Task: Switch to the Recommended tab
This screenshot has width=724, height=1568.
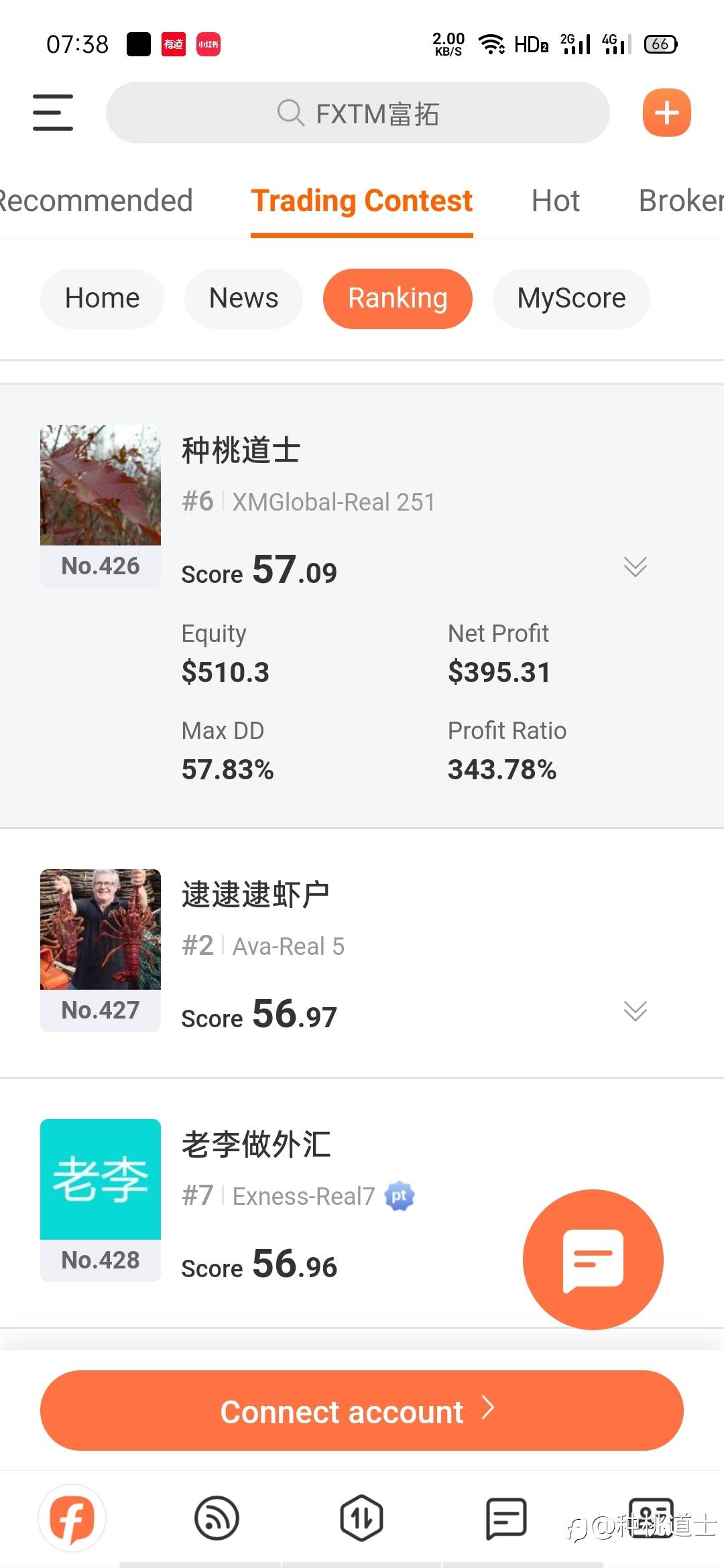Action: pyautogui.click(x=95, y=201)
